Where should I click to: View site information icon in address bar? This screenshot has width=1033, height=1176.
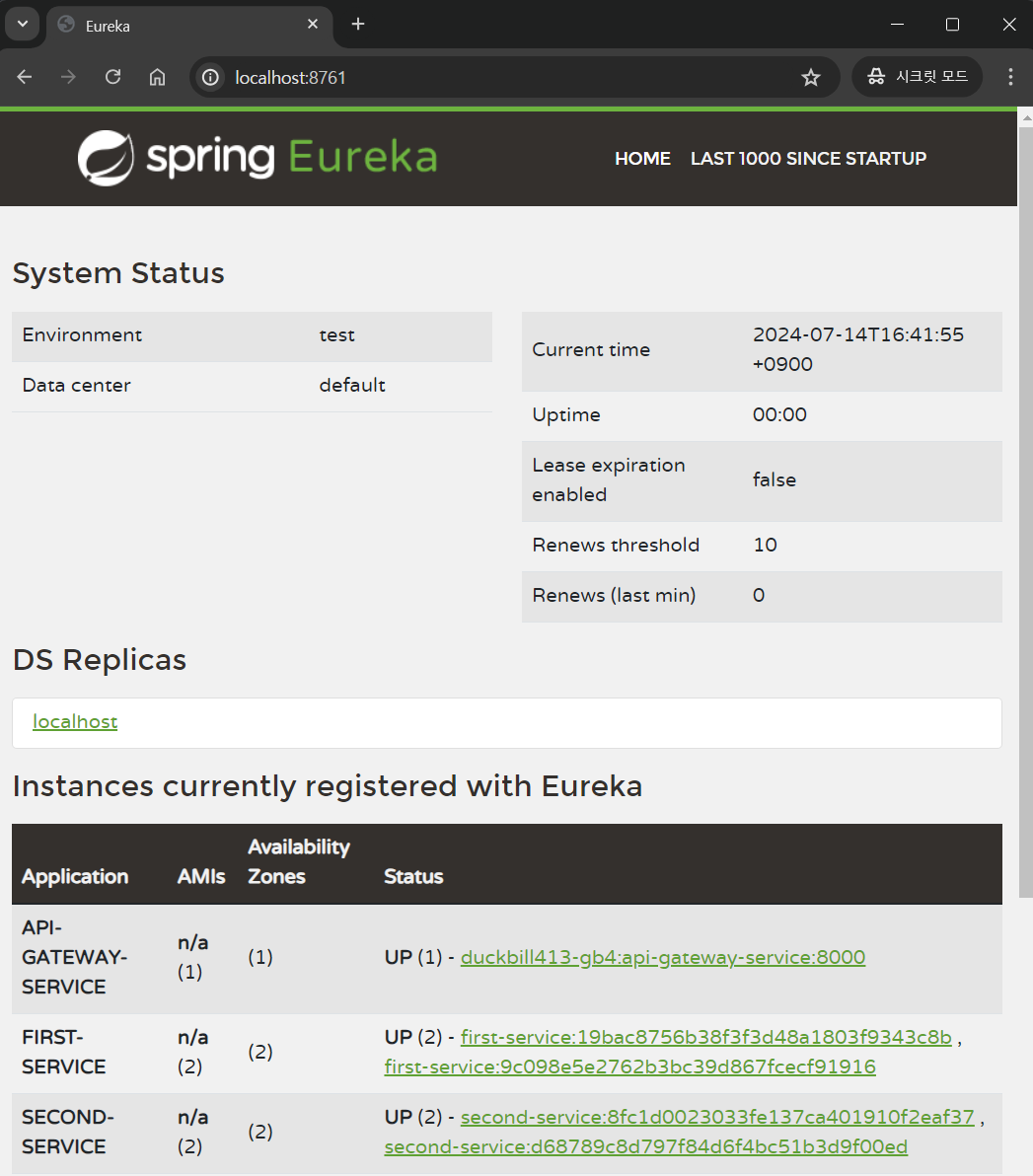coord(211,77)
